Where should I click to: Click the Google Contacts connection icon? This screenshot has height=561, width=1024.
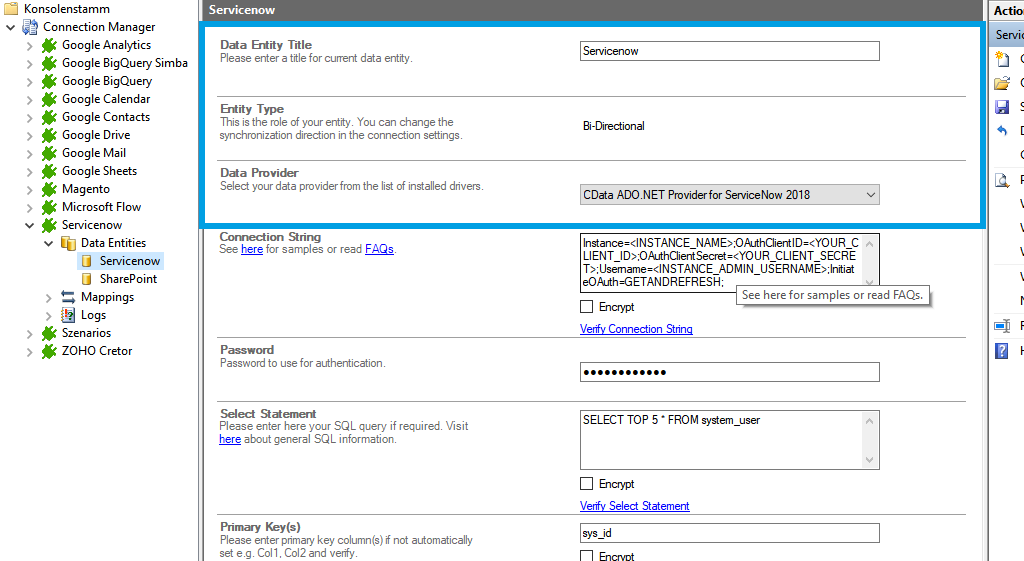[49, 117]
